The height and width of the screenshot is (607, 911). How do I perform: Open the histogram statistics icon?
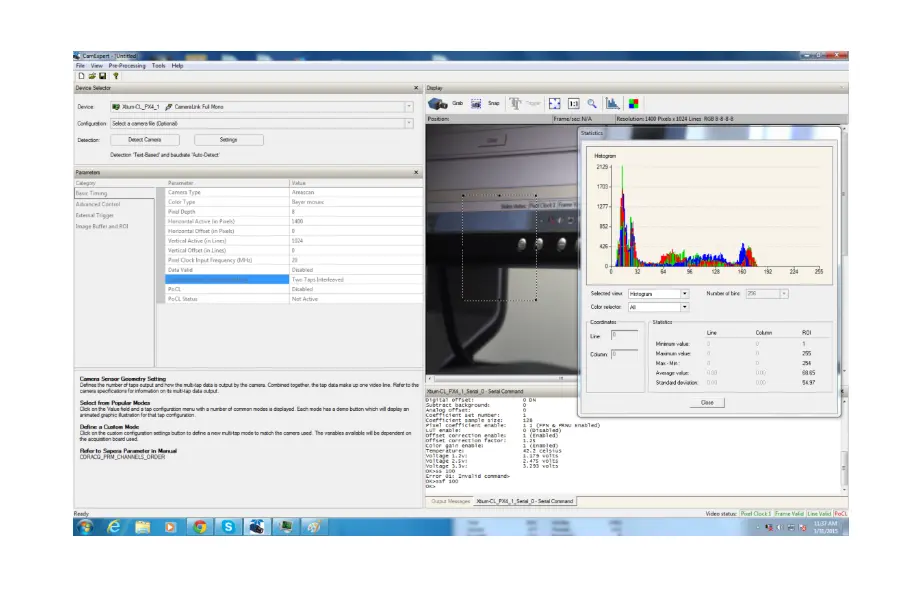coord(613,103)
